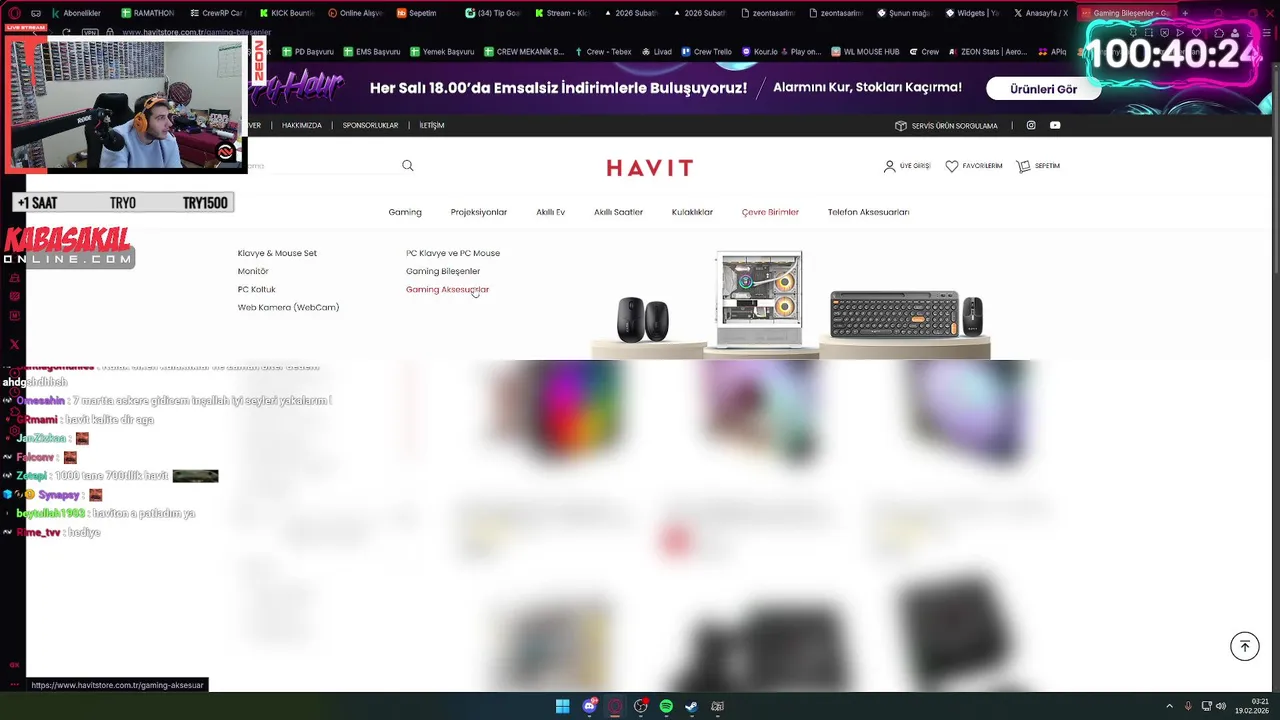Switch to the Sepetim browser tab

[424, 13]
